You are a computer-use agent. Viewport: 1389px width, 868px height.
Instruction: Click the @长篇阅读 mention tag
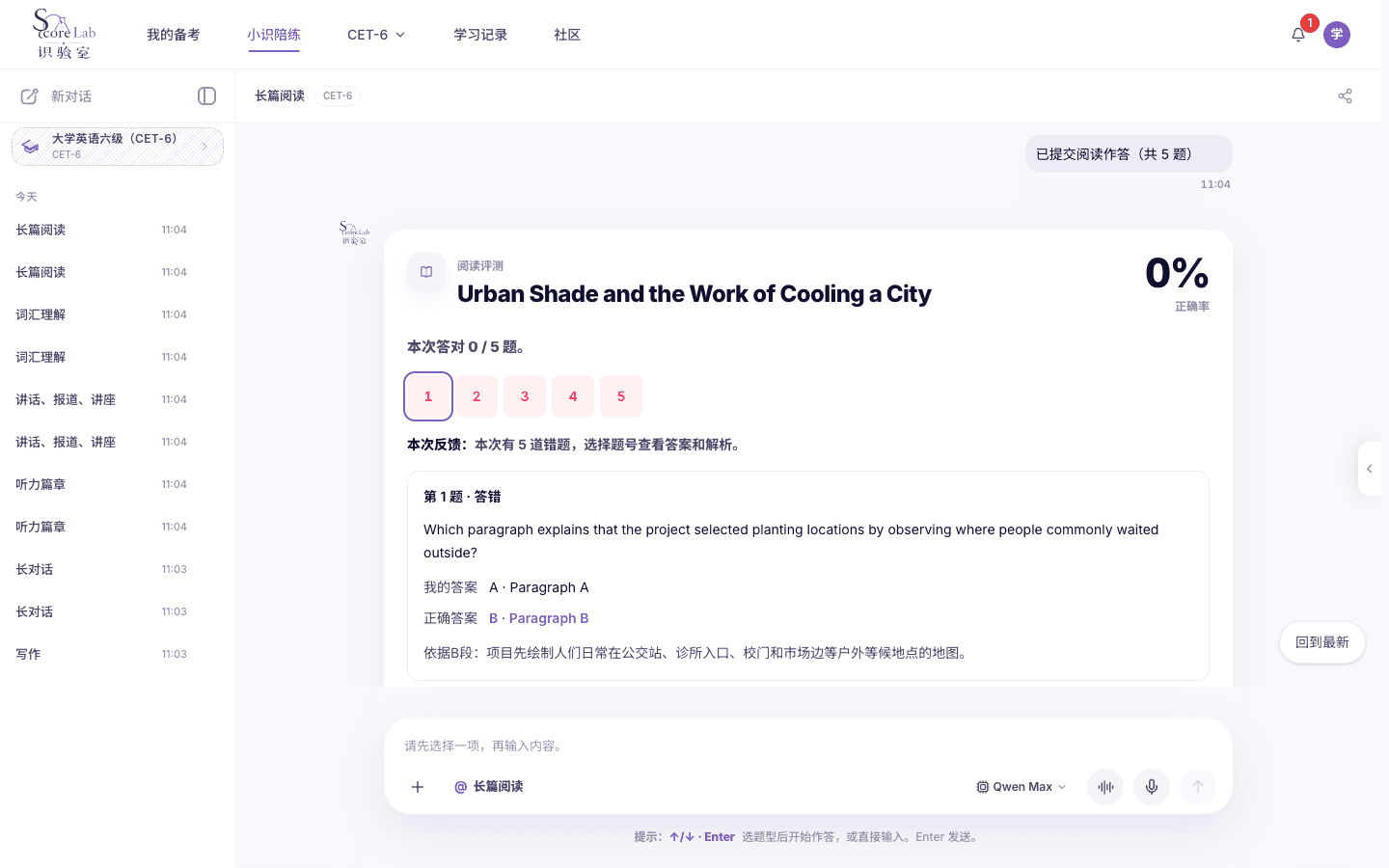[x=489, y=787]
